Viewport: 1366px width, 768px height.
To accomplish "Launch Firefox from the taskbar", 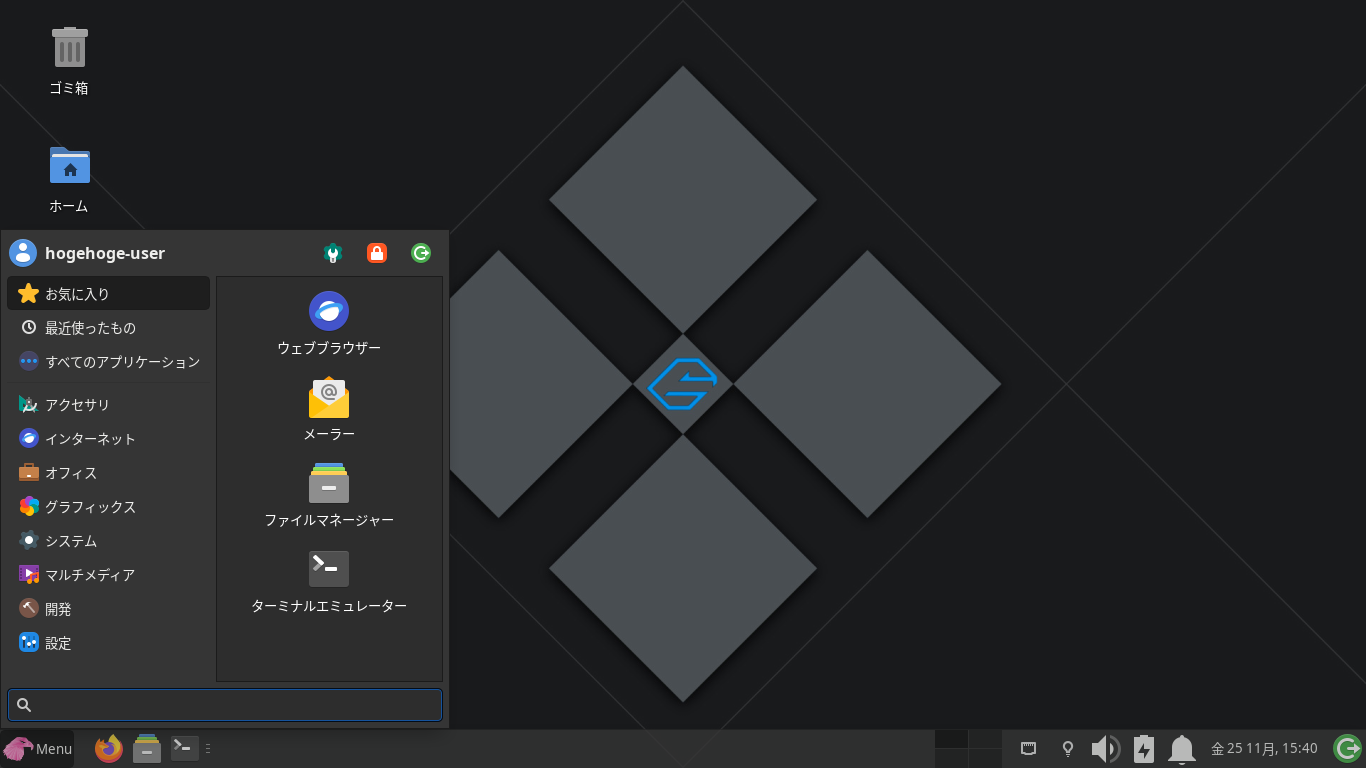I will [x=109, y=748].
